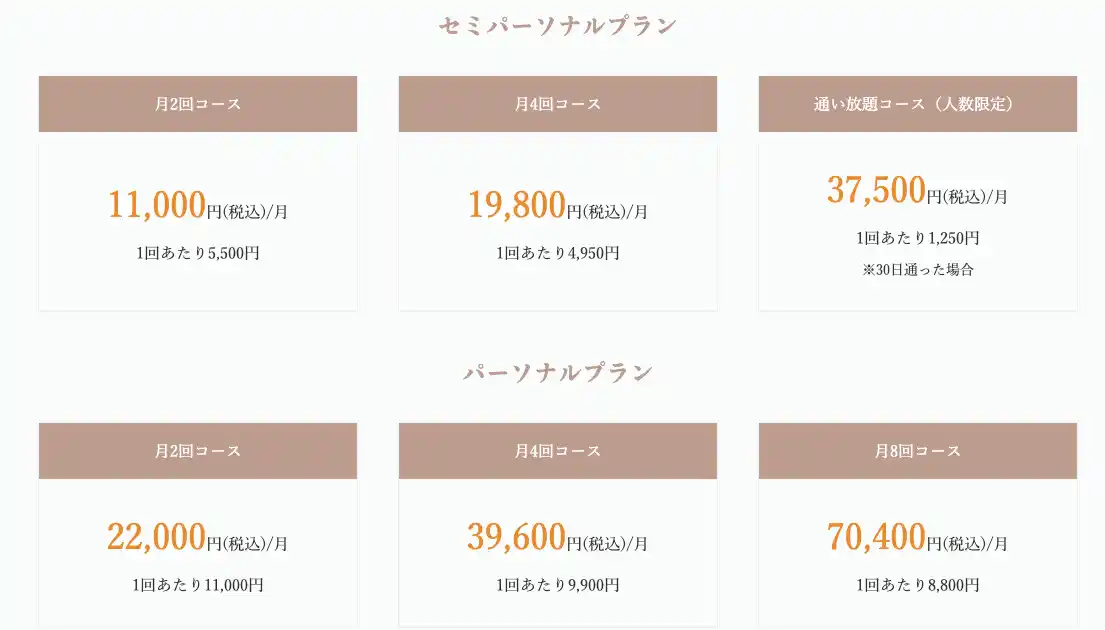Click the 1回あたり9,900円 text
1105x630 pixels.
pyautogui.click(x=557, y=585)
